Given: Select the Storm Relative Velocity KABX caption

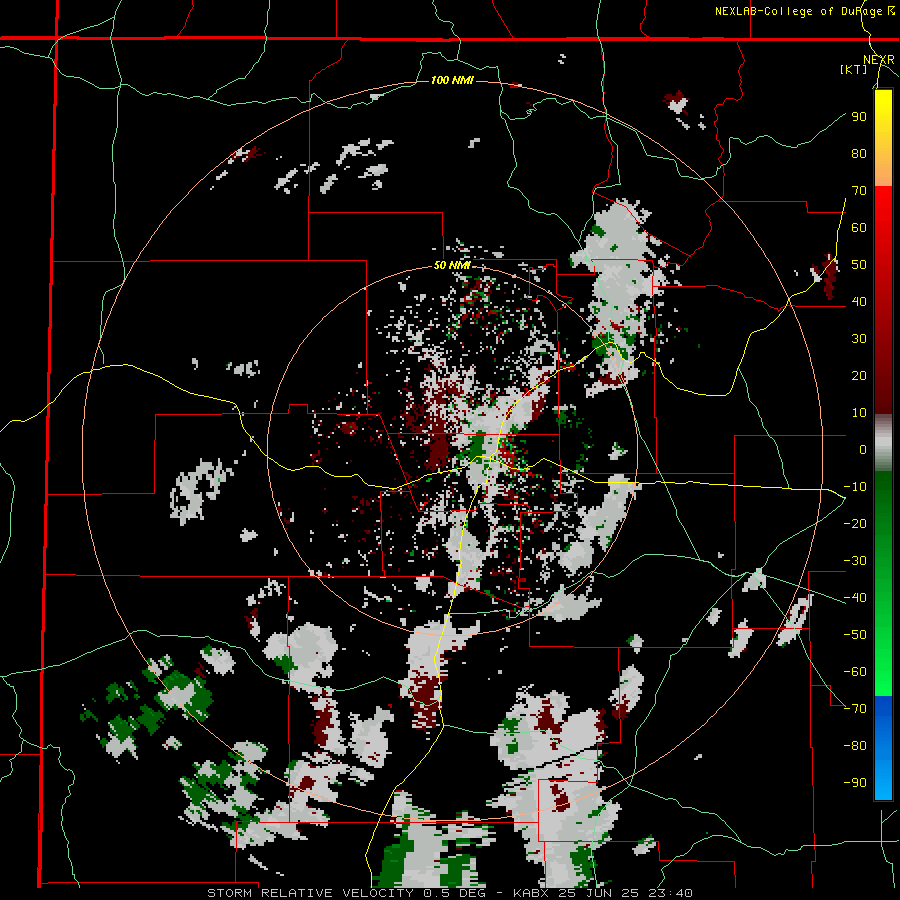Looking at the screenshot, I should tap(449, 893).
